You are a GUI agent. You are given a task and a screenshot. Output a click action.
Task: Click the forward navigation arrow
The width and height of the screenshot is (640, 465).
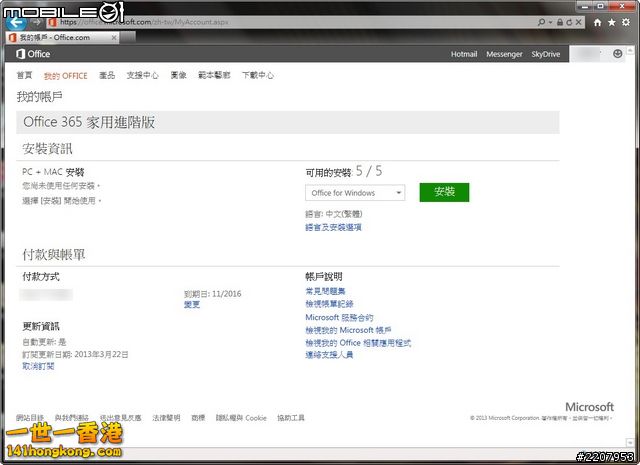click(36, 21)
